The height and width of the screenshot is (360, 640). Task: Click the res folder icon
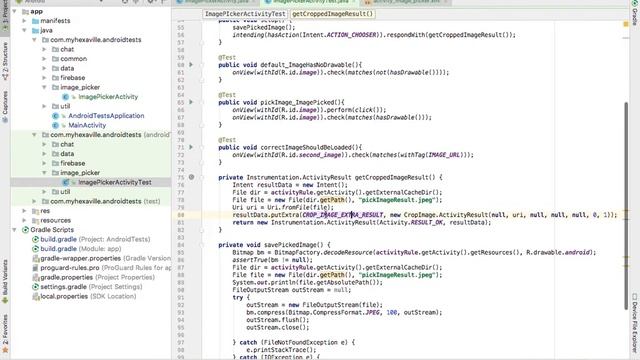click(x=36, y=211)
